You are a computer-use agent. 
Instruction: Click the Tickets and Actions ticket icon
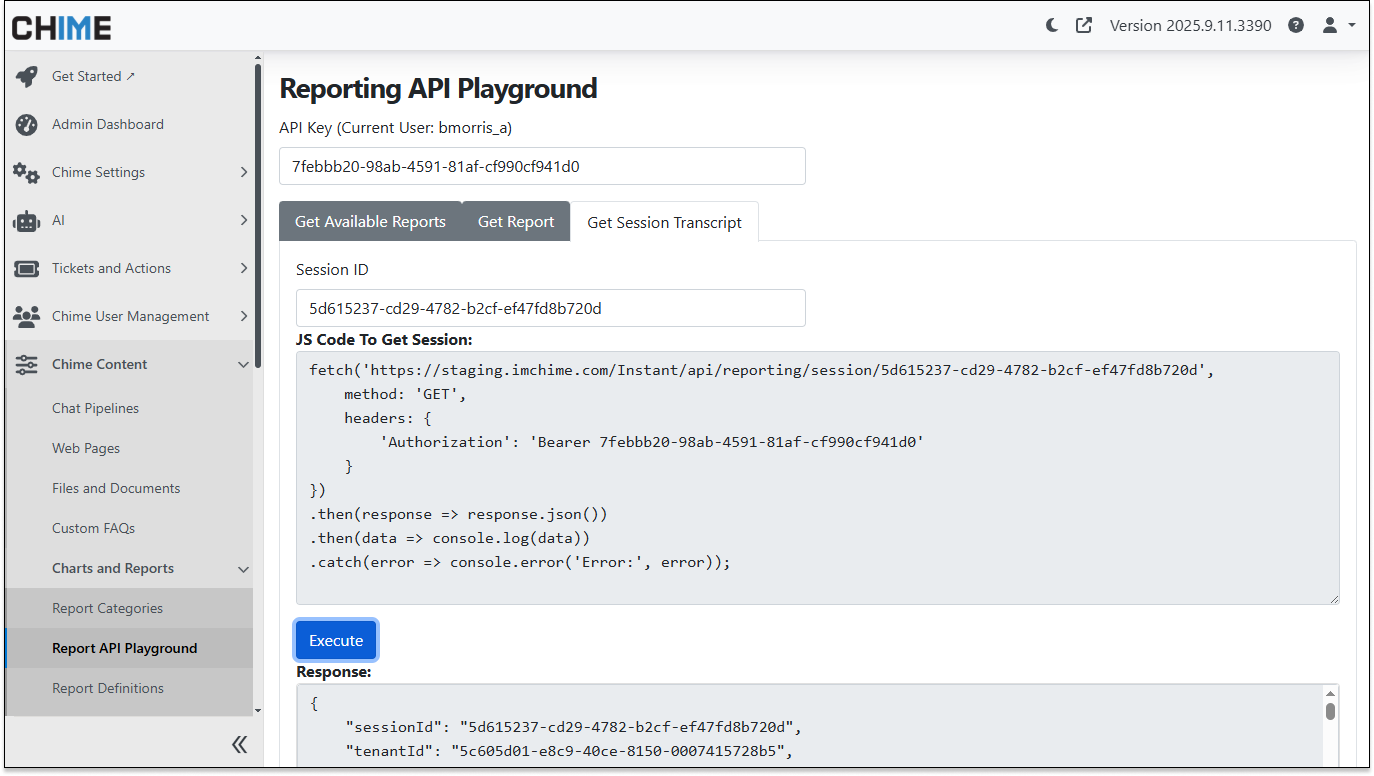click(x=27, y=269)
